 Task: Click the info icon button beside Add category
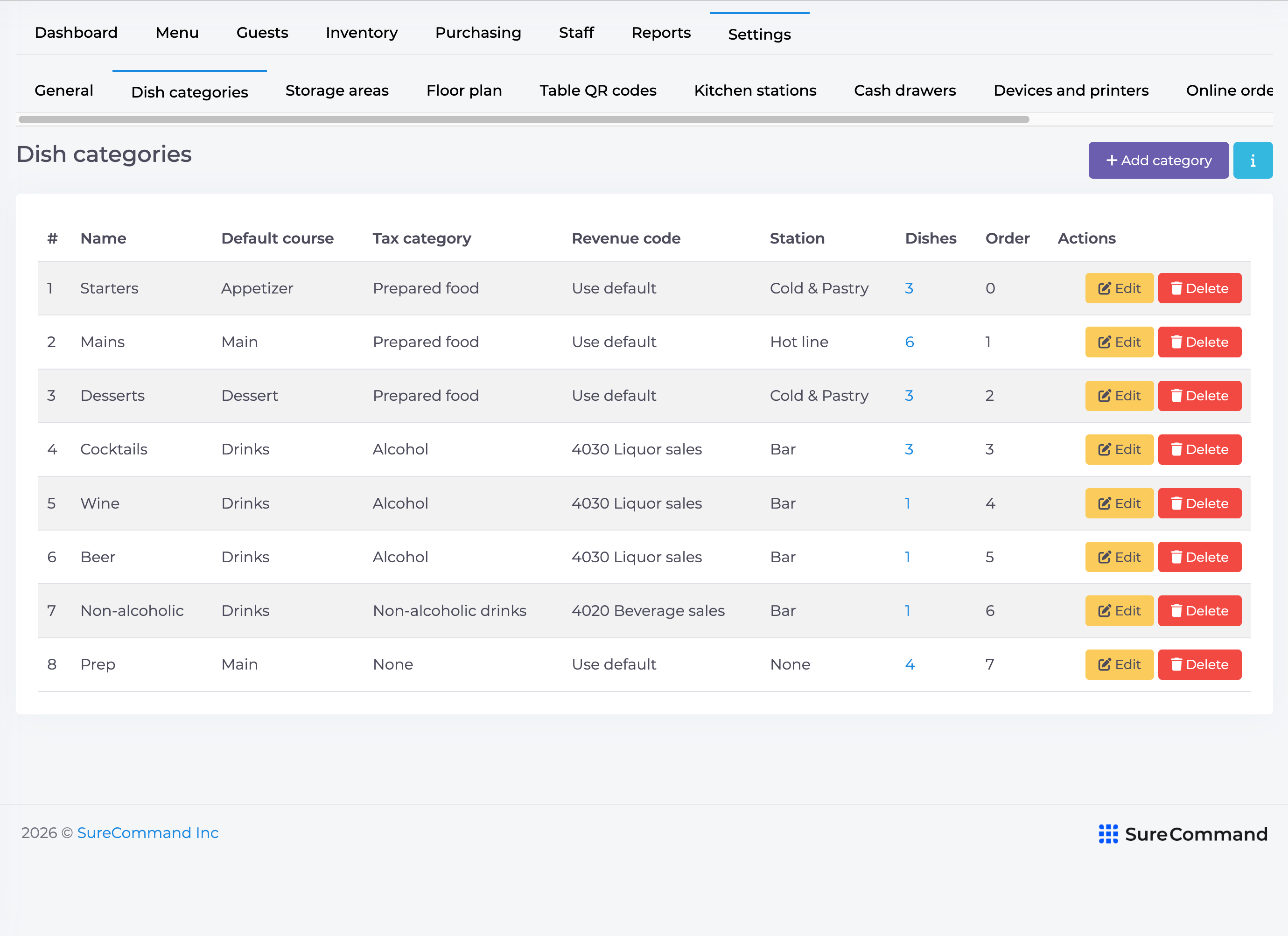(x=1252, y=160)
